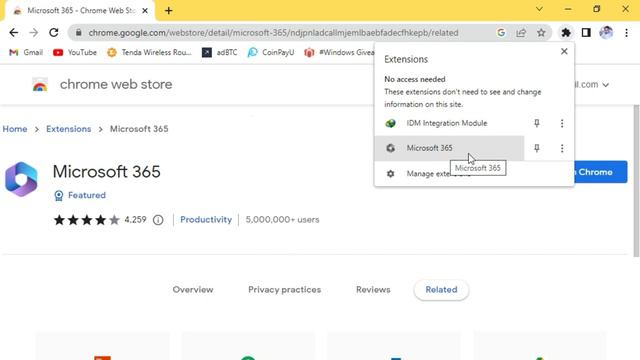Click the Add to Chrome button
The image size is (640, 360).
[x=600, y=172]
